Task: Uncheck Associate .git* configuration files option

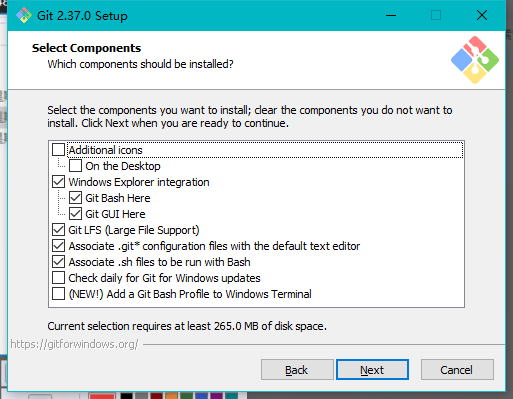Action: pyautogui.click(x=59, y=246)
